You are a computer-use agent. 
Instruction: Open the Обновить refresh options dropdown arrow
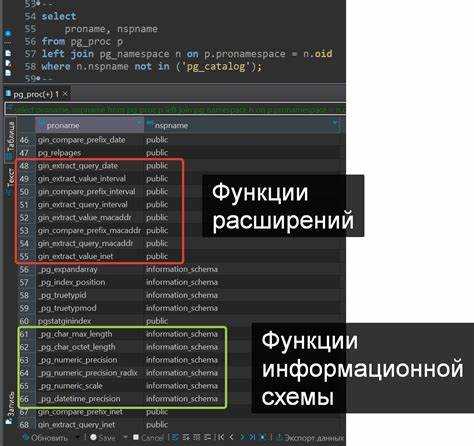pos(78,437)
